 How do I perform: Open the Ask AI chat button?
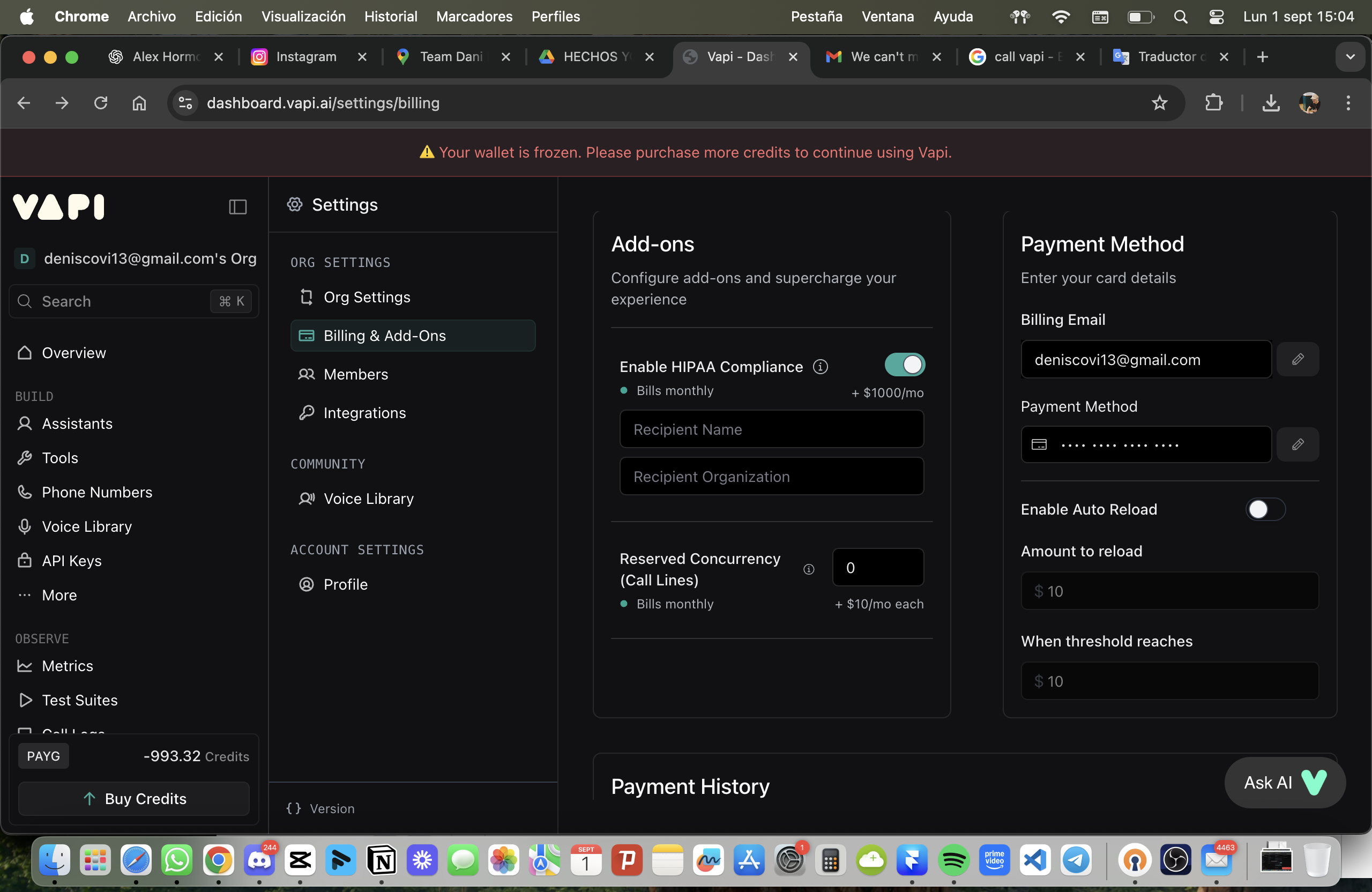(1285, 783)
